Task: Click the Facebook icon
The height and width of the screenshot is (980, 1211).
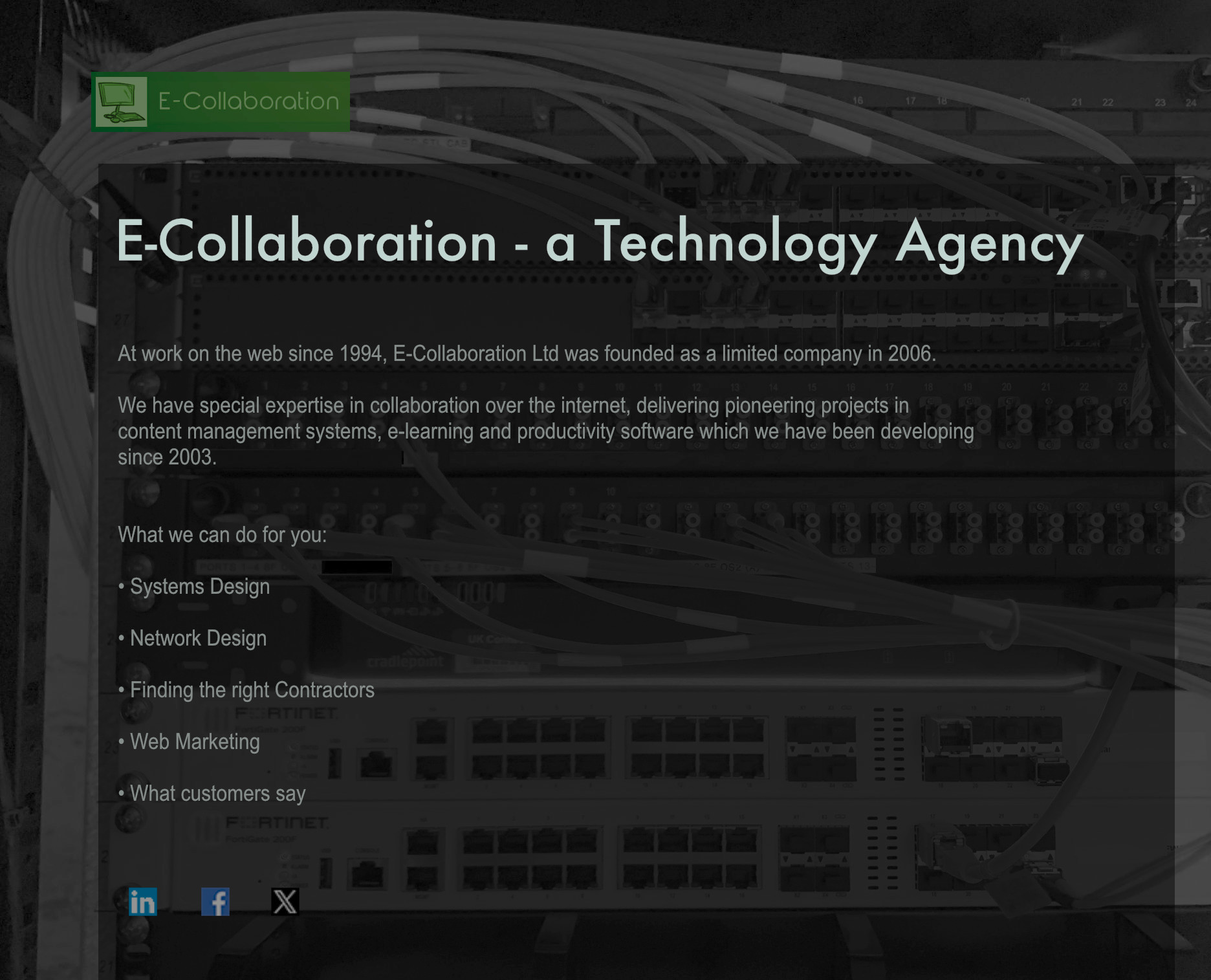Action: tap(215, 902)
